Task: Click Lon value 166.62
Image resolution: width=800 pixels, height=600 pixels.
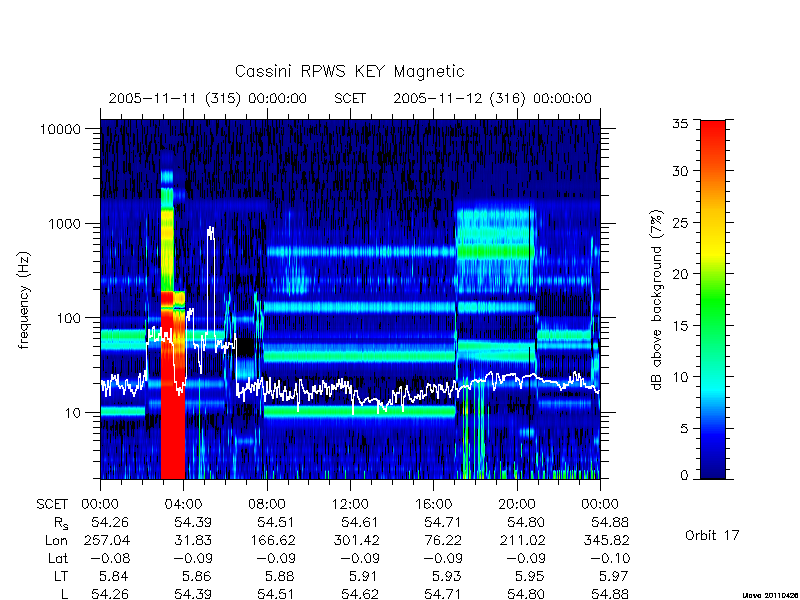Action: coord(274,540)
